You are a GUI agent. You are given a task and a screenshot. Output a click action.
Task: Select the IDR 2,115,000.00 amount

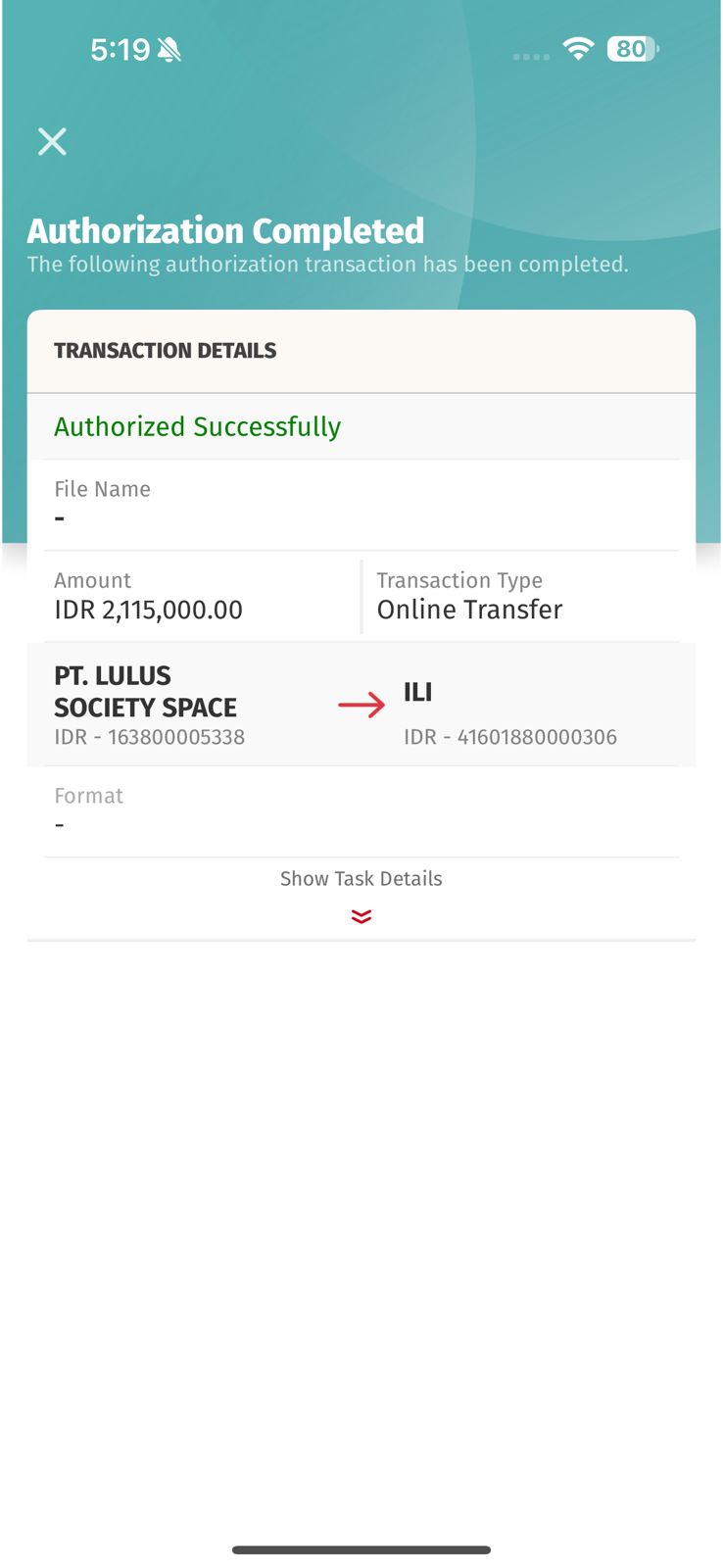pos(149,610)
